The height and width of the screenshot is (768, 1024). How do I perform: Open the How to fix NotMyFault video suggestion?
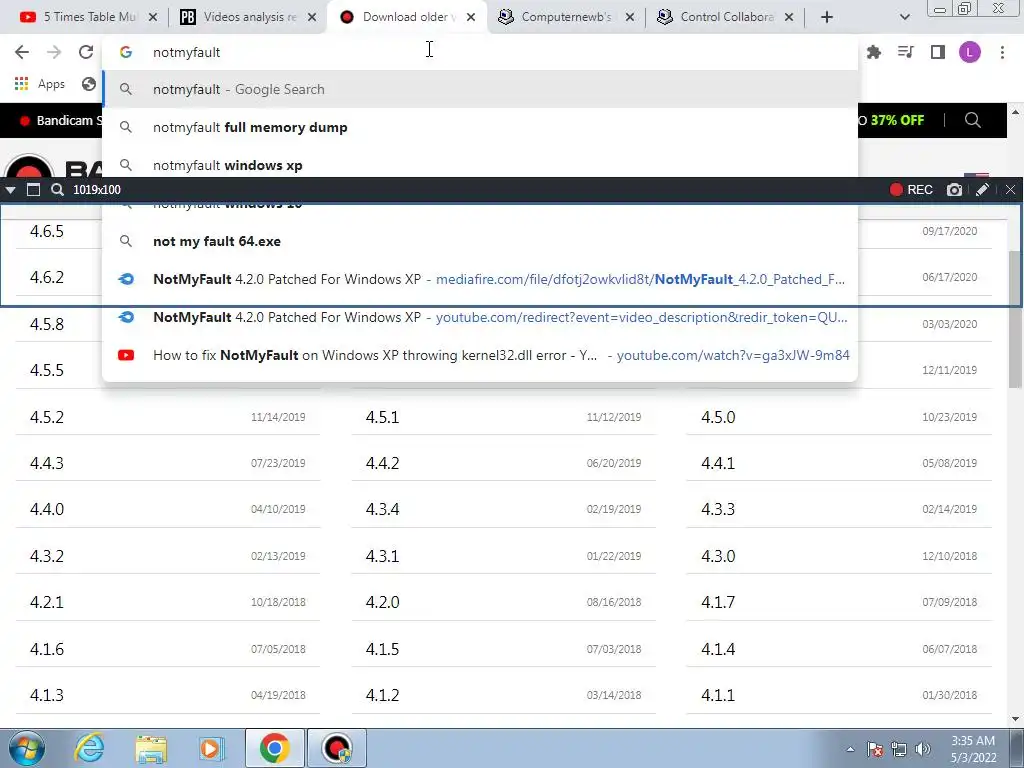click(480, 355)
